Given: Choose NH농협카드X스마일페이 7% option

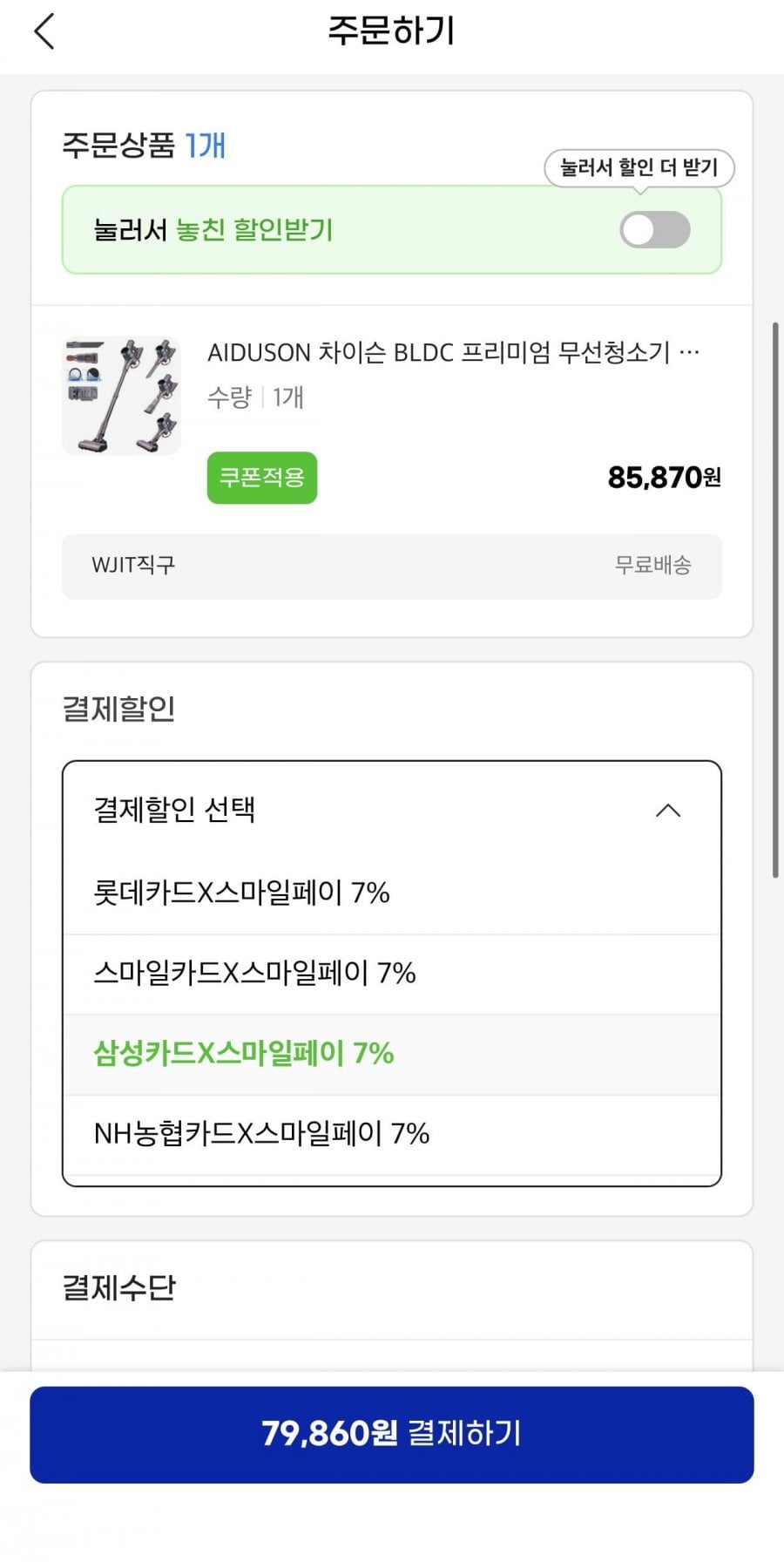Looking at the screenshot, I should pyautogui.click(x=261, y=1134).
